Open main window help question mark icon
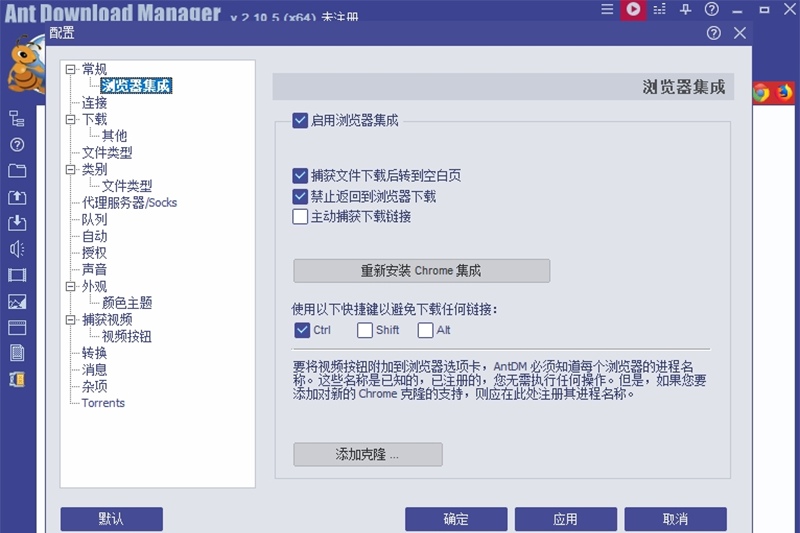800x533 pixels. click(x=711, y=9)
